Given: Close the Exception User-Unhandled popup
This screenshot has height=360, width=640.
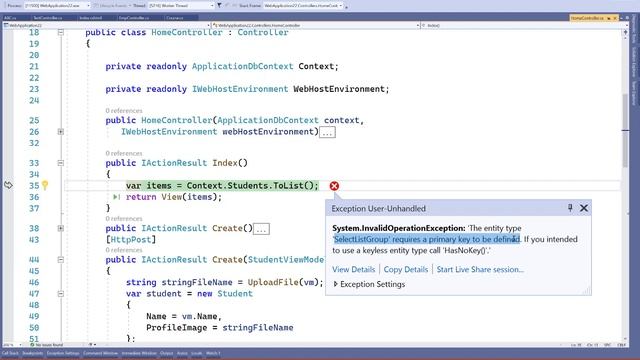Looking at the screenshot, I should click(584, 208).
